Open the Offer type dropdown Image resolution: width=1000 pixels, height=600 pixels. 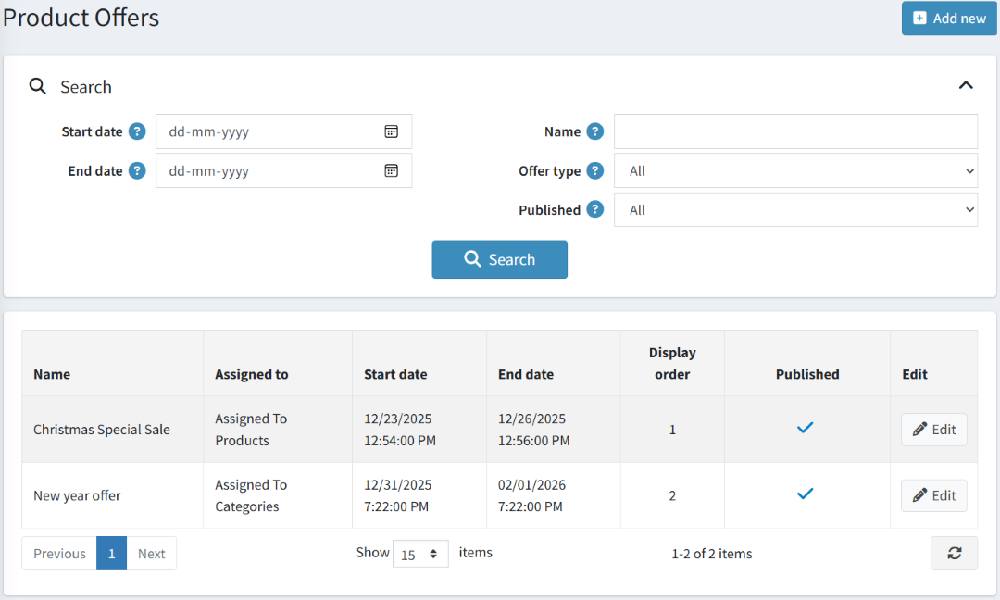pos(795,170)
